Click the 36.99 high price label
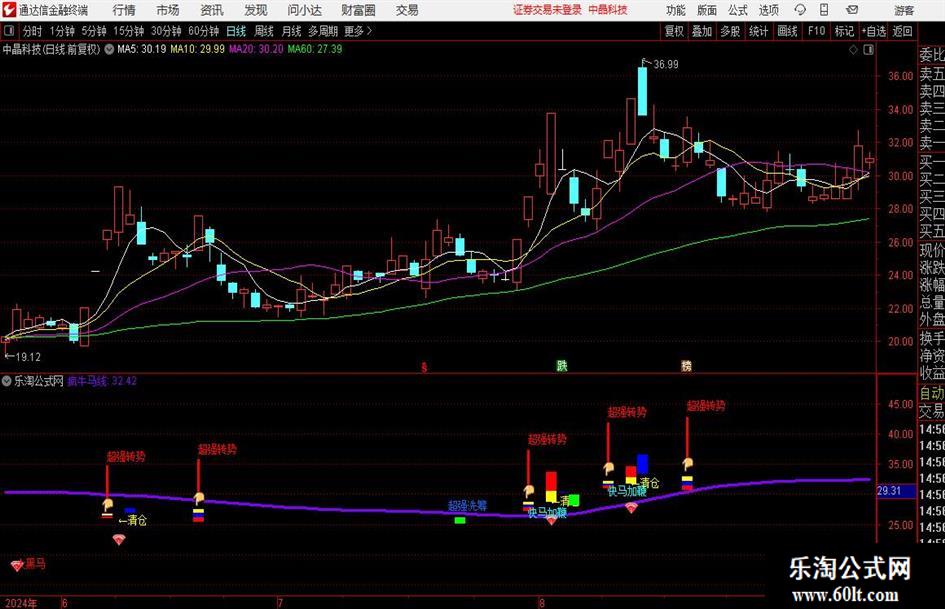Screen dimensions: 945x609 (666, 65)
